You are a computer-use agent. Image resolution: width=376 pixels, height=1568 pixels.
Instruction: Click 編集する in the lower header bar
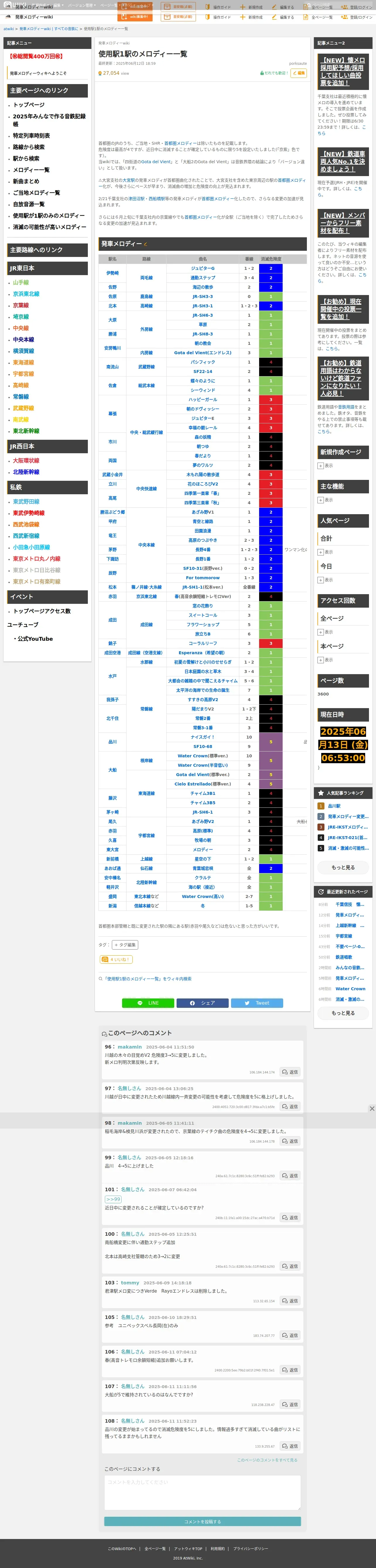click(x=283, y=17)
